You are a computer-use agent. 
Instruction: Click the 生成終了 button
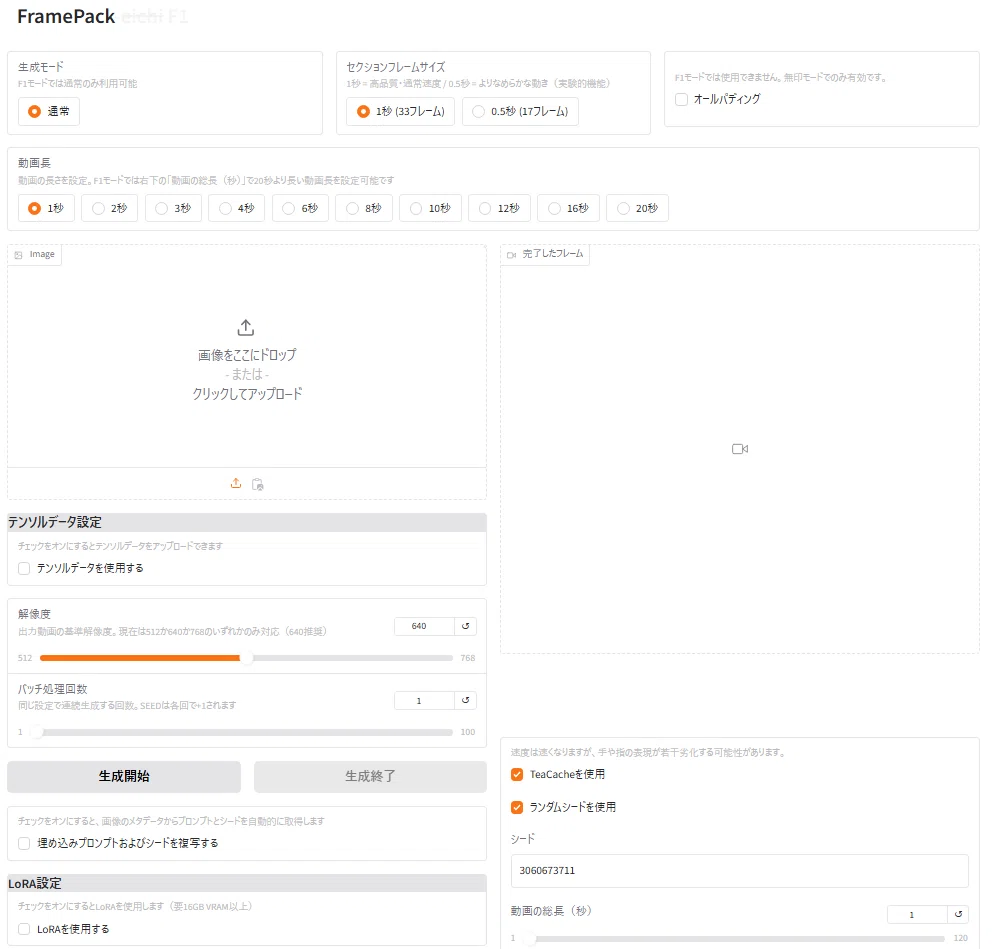370,776
